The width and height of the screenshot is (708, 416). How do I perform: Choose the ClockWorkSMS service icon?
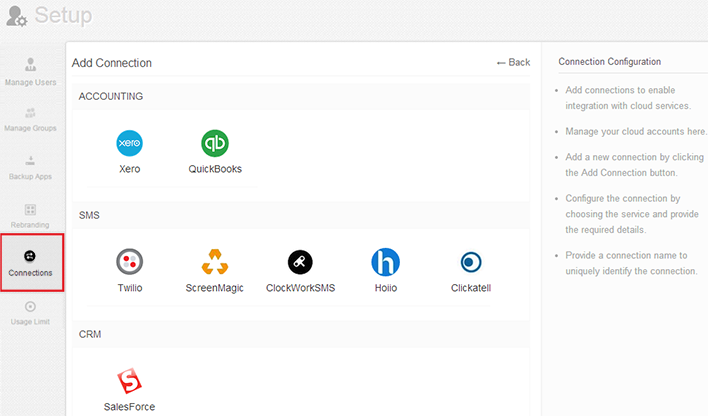(300, 262)
